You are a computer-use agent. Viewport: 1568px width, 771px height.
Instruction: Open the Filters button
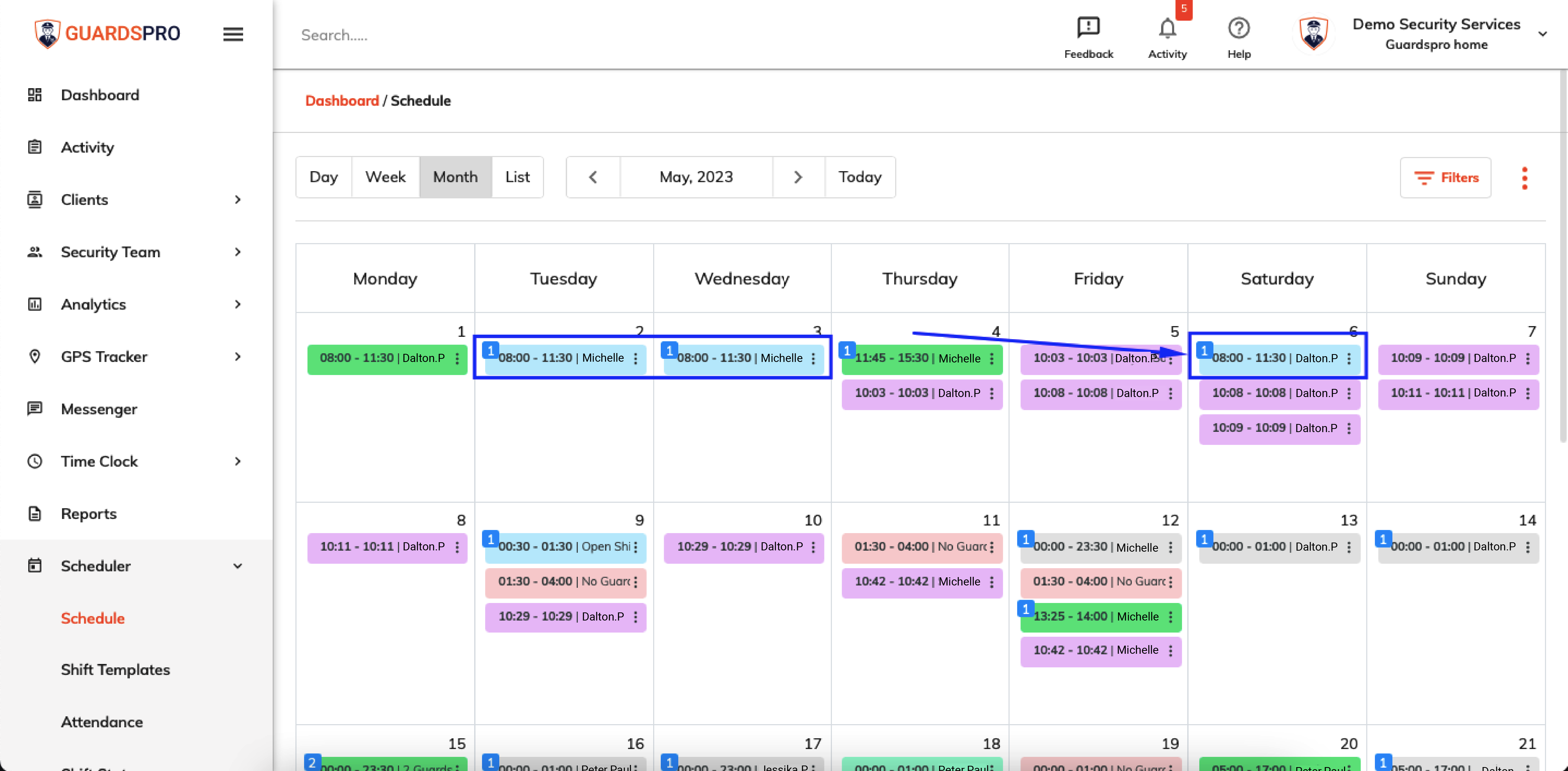pos(1445,178)
